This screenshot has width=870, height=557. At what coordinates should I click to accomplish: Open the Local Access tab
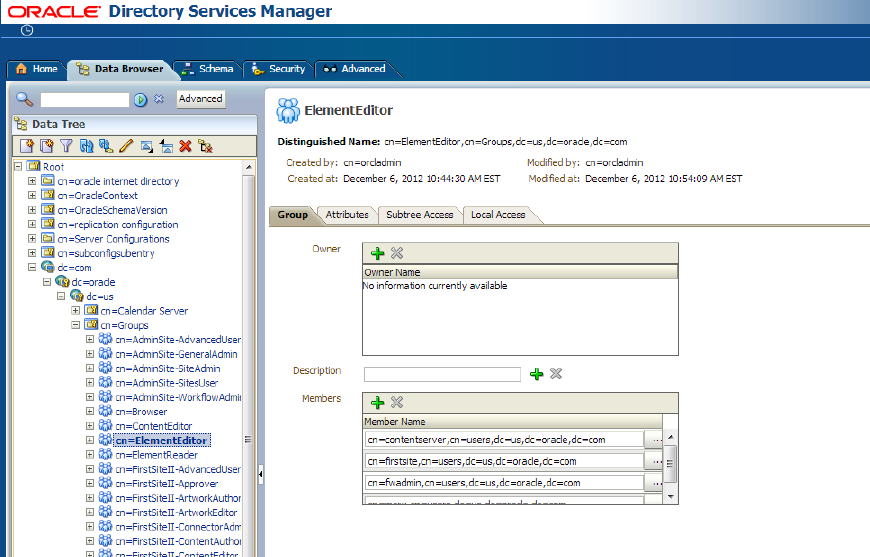point(498,215)
